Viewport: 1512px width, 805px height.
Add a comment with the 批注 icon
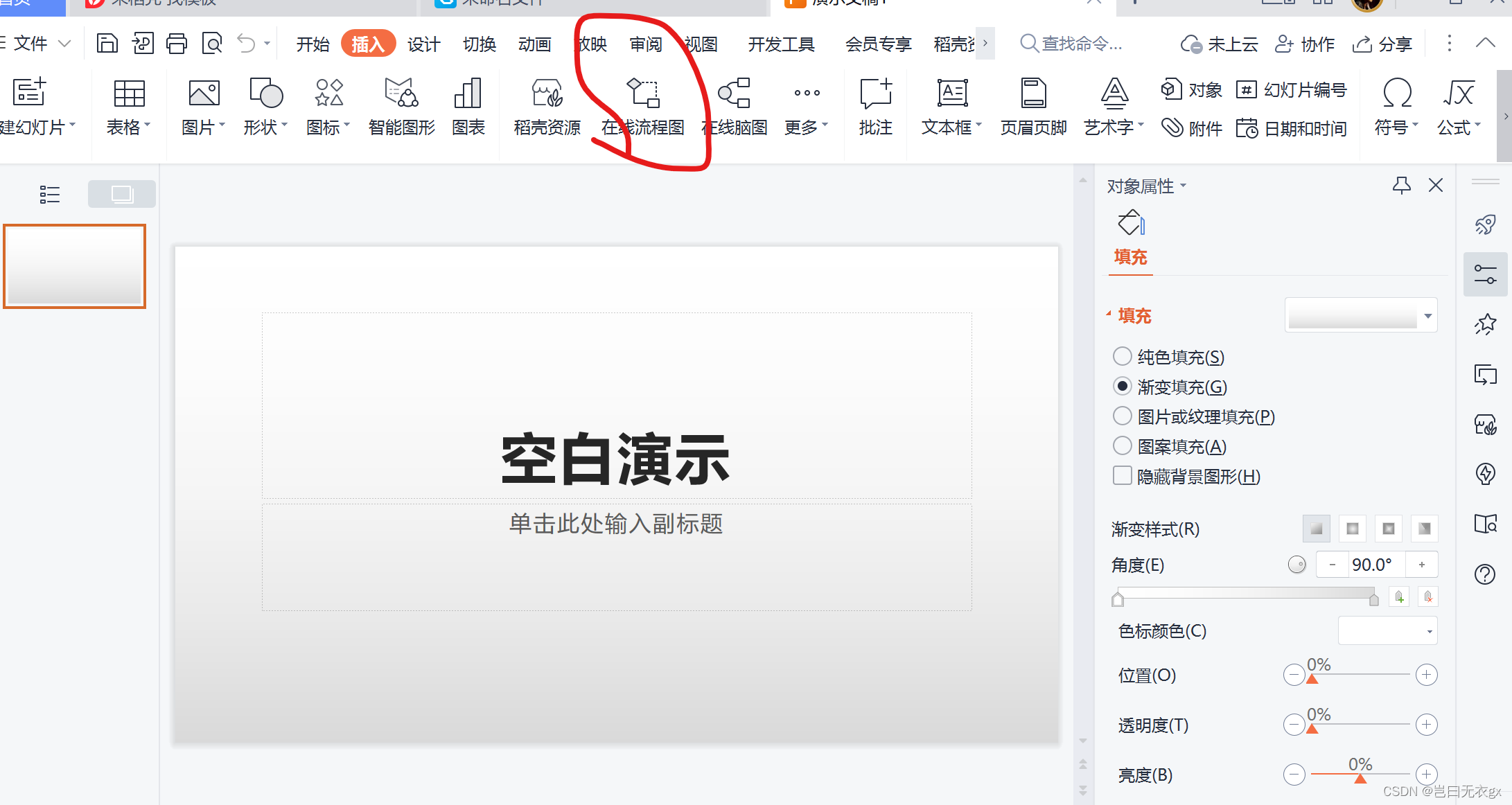[x=875, y=94]
